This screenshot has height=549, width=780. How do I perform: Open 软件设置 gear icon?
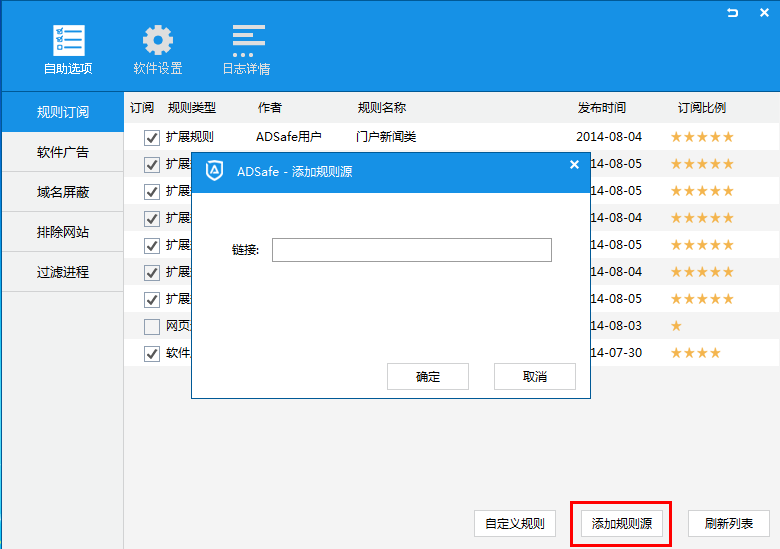[x=158, y=50]
